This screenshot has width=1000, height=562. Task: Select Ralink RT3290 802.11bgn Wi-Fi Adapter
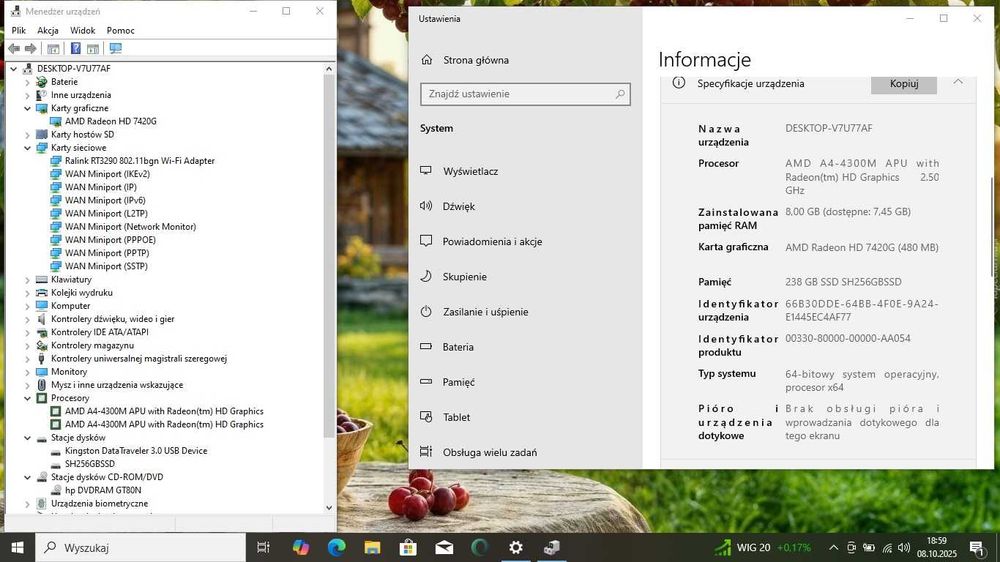coord(140,161)
